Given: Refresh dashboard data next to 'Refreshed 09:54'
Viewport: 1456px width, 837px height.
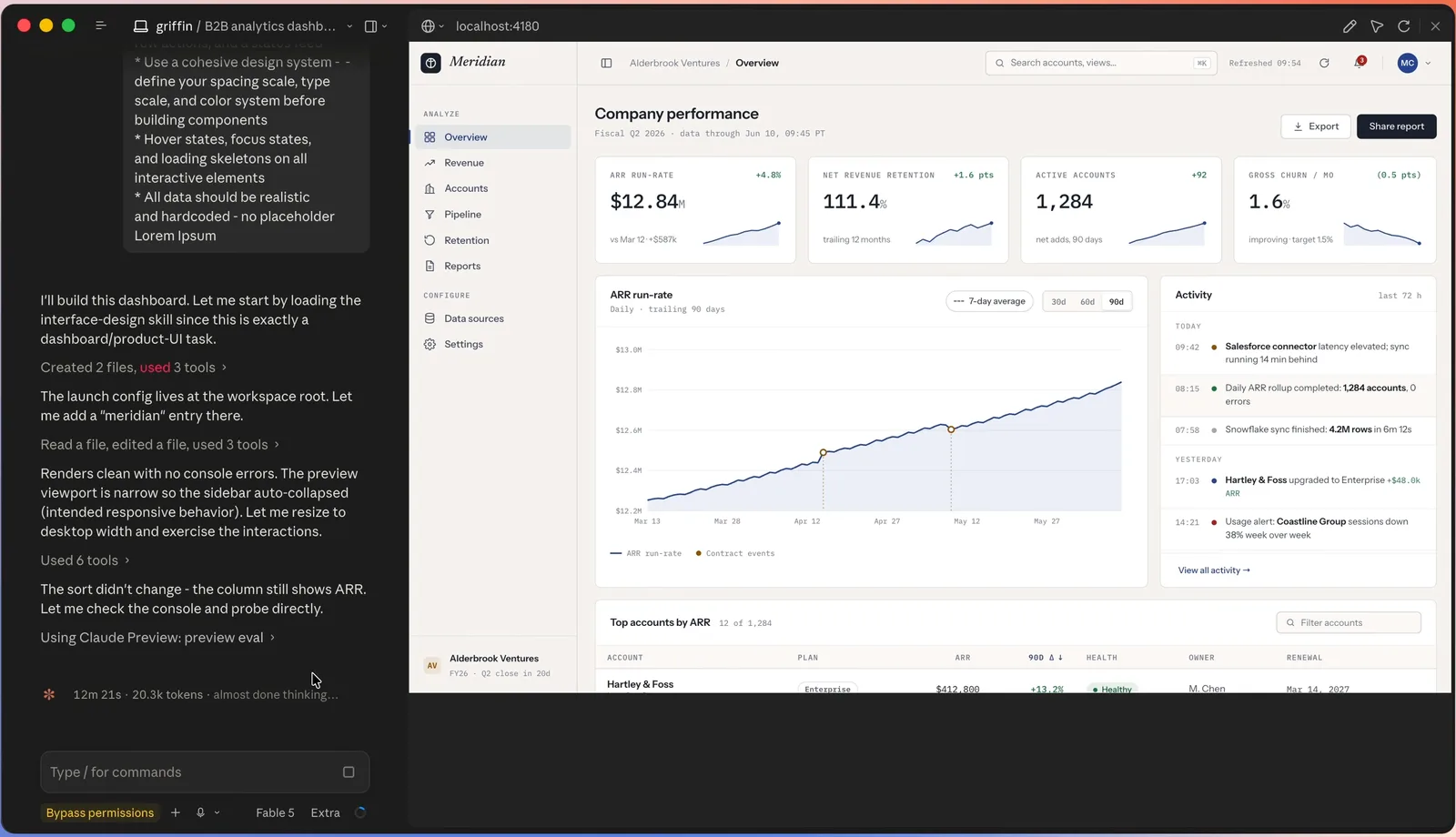Looking at the screenshot, I should [x=1324, y=63].
